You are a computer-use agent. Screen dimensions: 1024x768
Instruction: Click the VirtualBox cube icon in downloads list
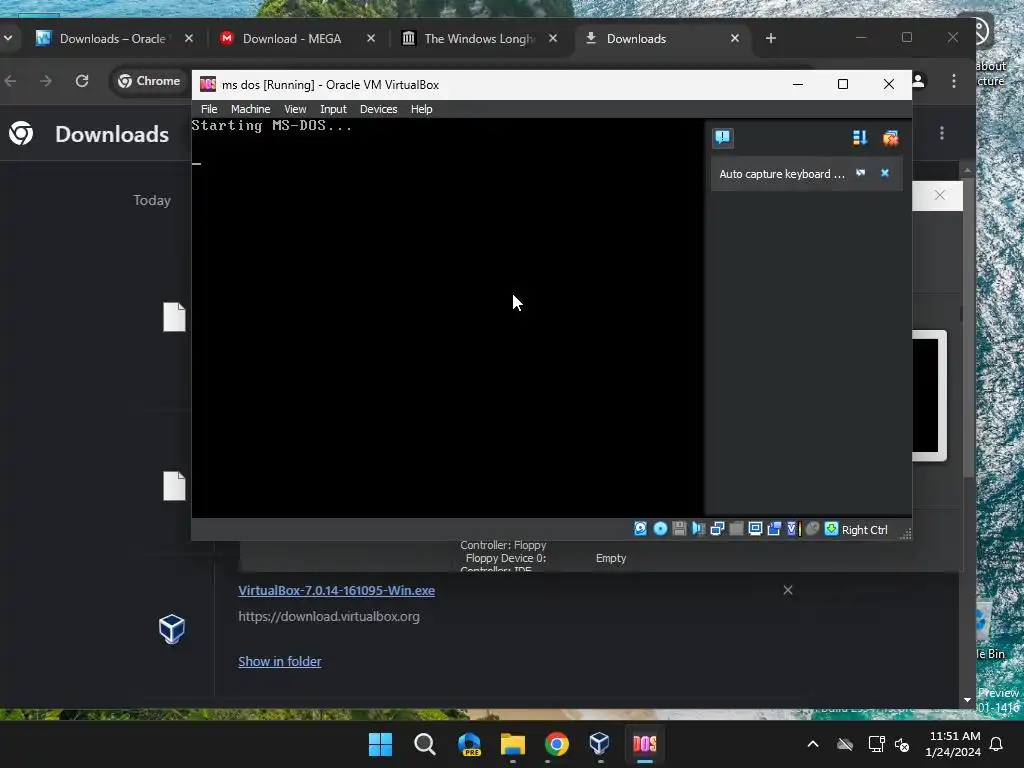pyautogui.click(x=172, y=629)
